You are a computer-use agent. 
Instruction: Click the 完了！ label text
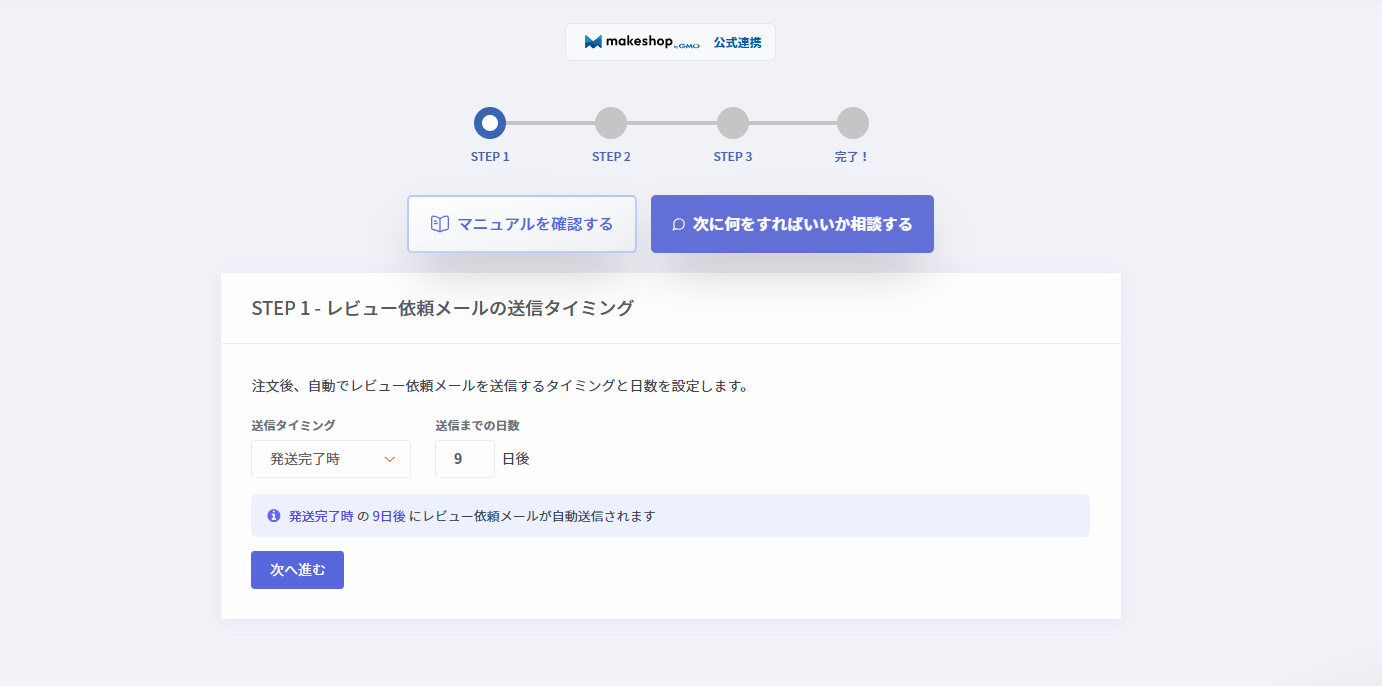(x=852, y=157)
